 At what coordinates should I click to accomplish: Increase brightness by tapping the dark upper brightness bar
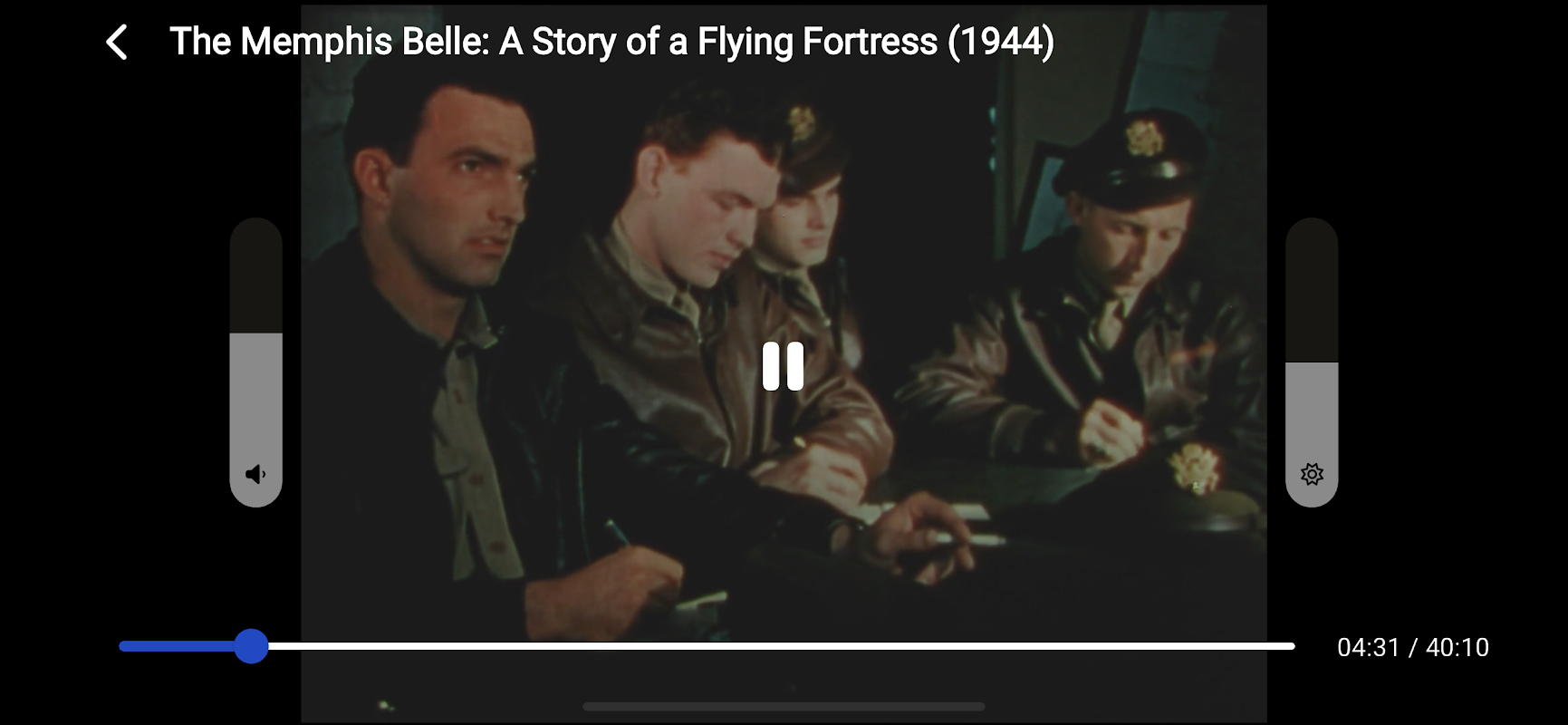point(1312,290)
